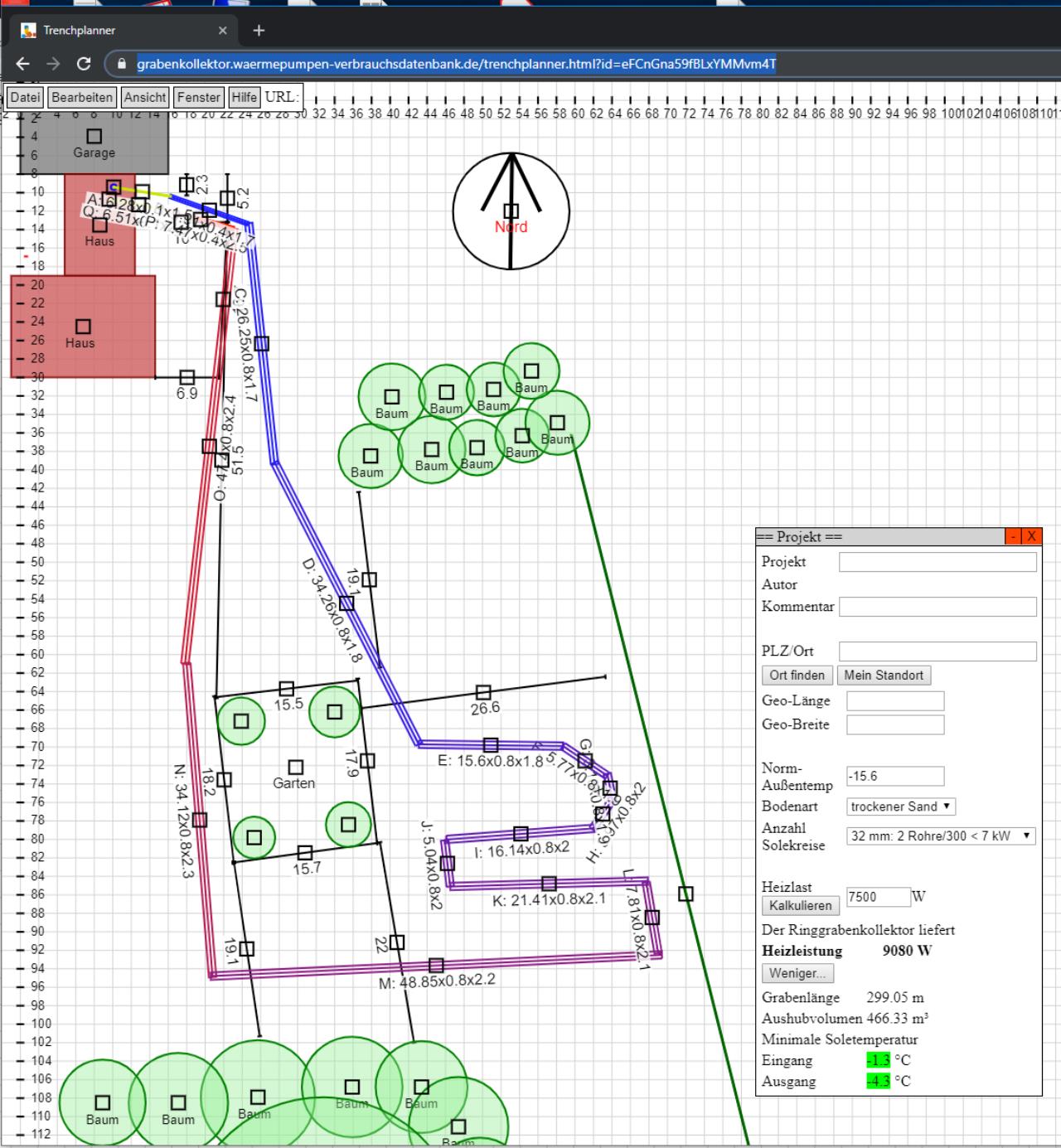Open a new browser tab
This screenshot has width=1061, height=1148.
click(x=259, y=31)
